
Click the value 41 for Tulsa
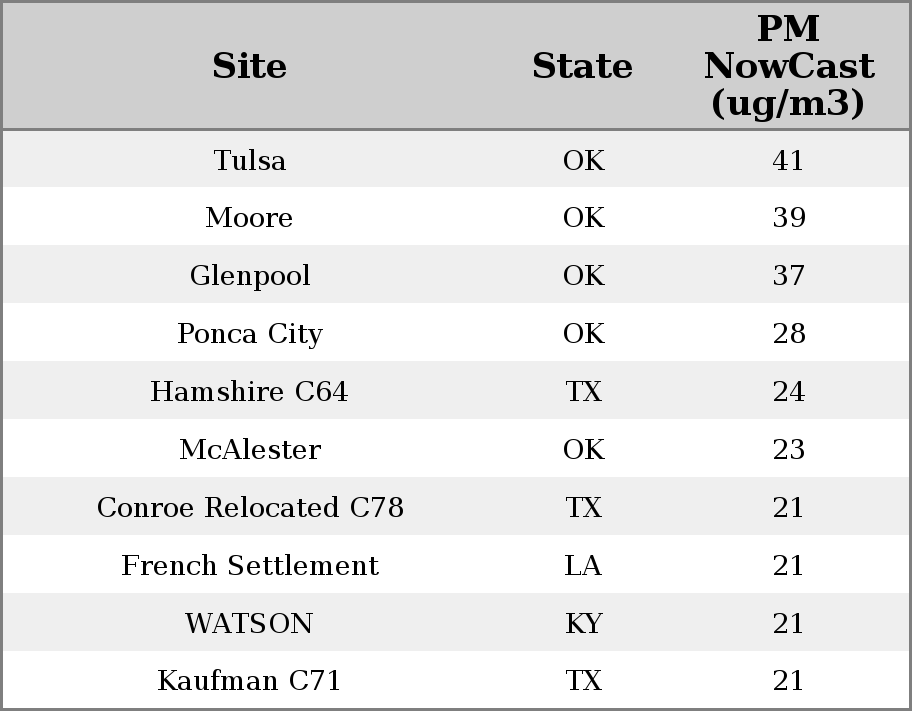coord(789,160)
